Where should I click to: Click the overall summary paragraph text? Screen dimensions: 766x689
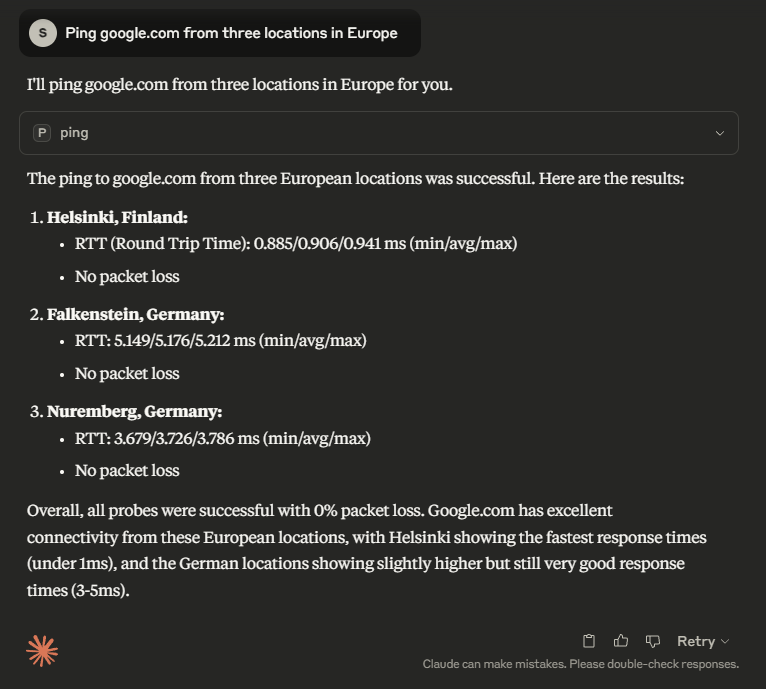coord(366,550)
